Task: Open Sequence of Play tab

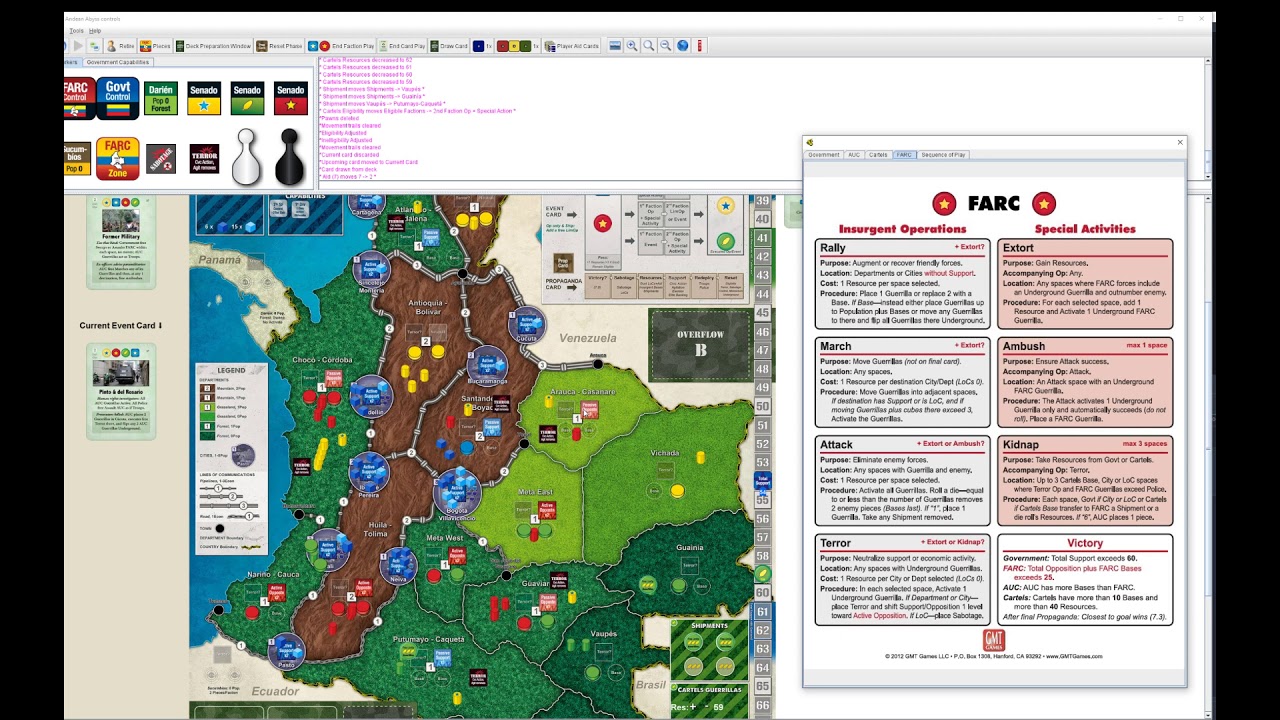Action: tap(943, 155)
